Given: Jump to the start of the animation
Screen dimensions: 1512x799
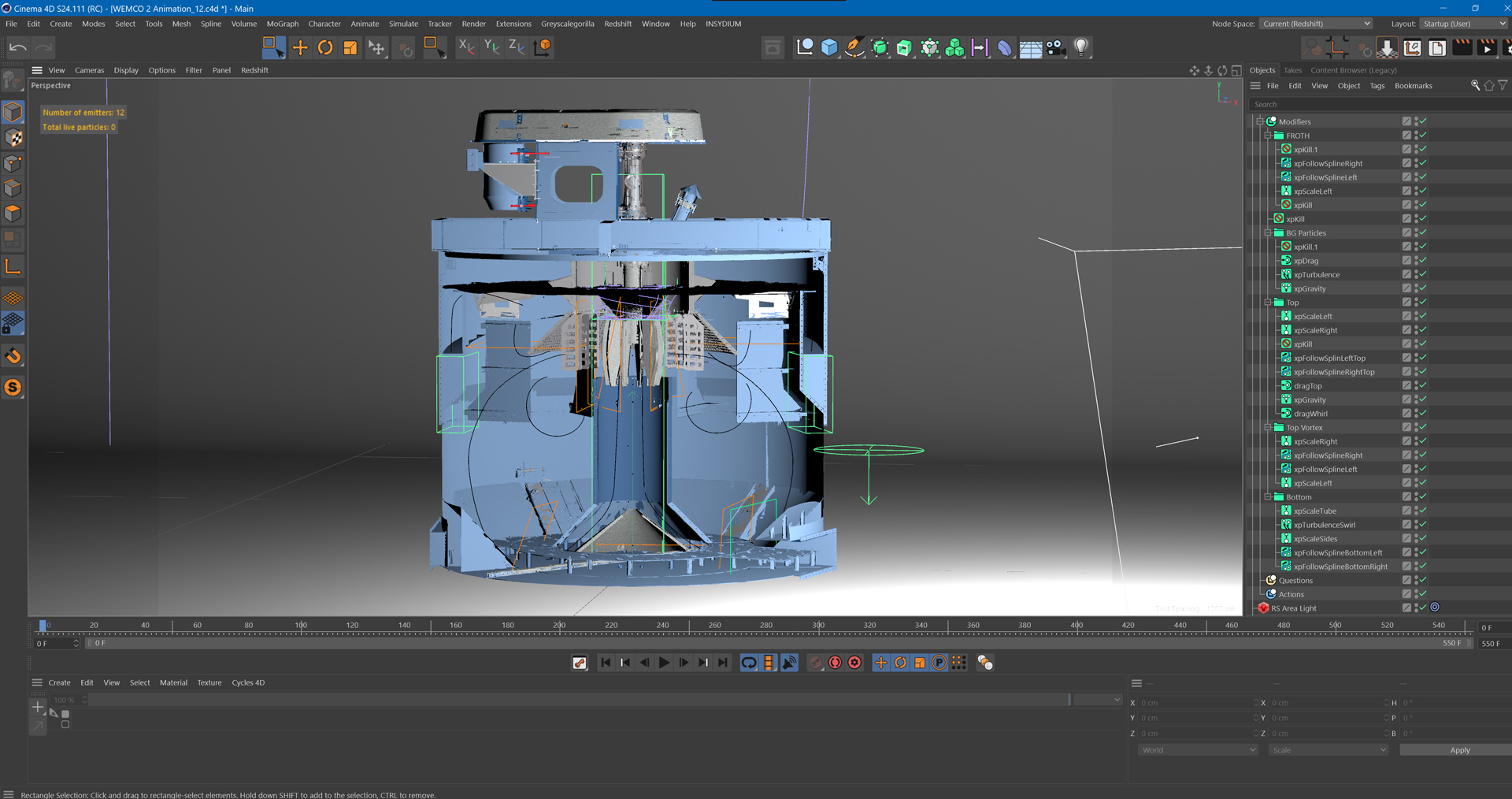Looking at the screenshot, I should pyautogui.click(x=605, y=663).
